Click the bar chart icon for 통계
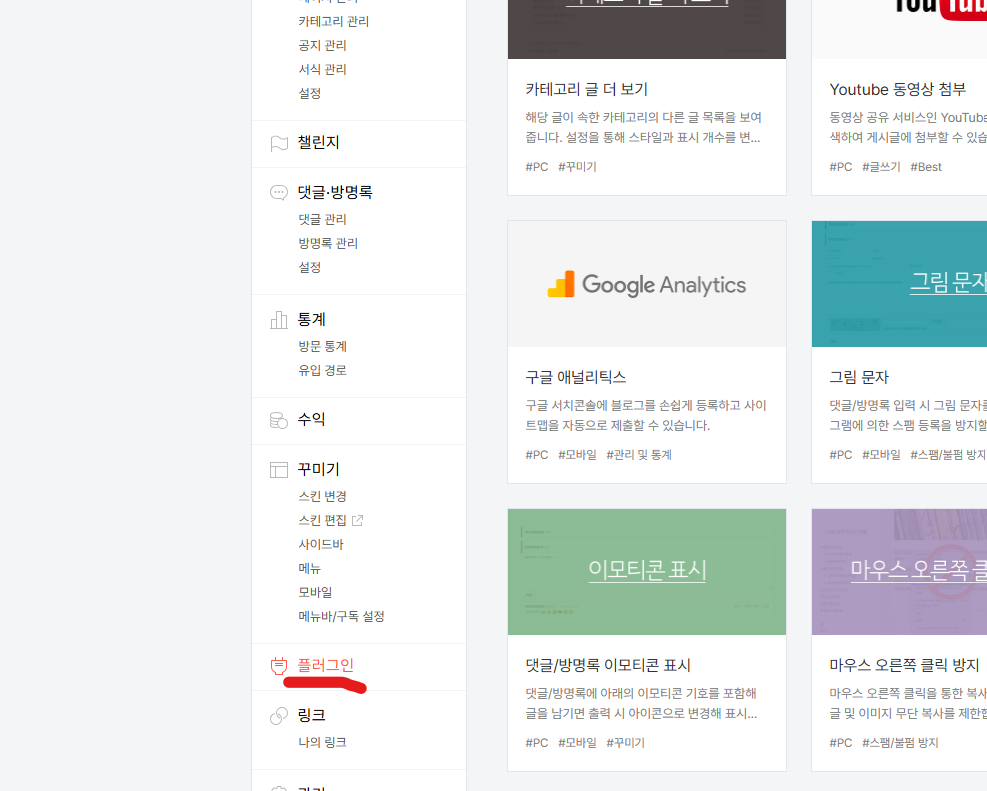This screenshot has width=987, height=791. pyautogui.click(x=279, y=320)
